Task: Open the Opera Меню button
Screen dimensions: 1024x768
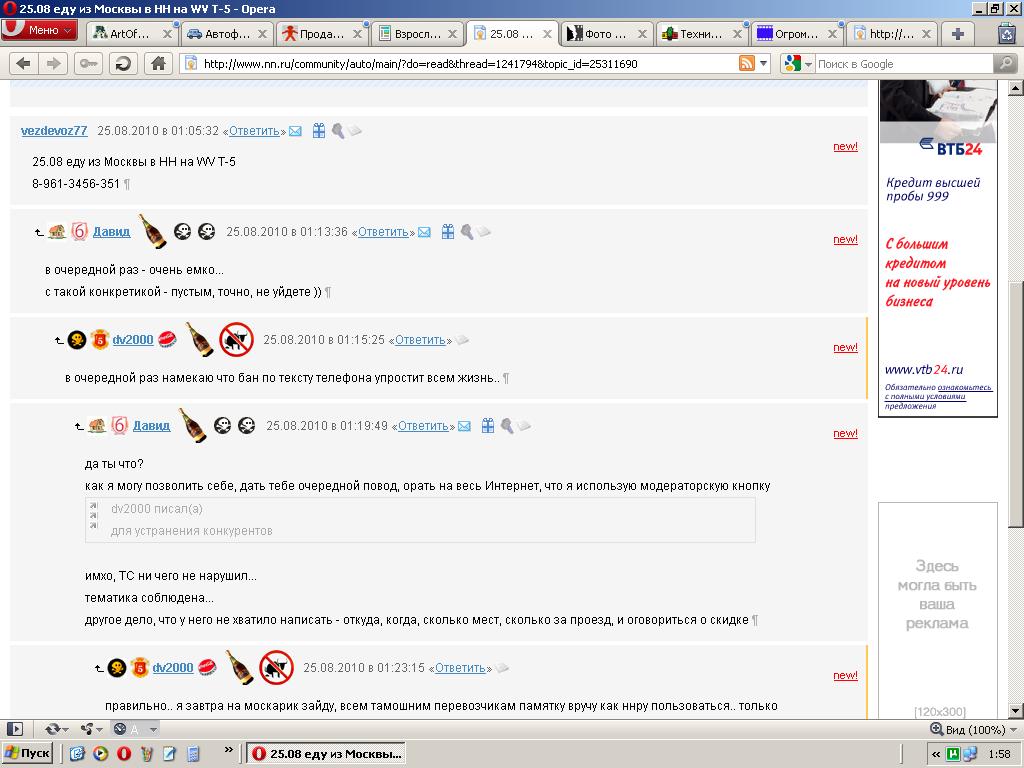Action: [x=39, y=30]
